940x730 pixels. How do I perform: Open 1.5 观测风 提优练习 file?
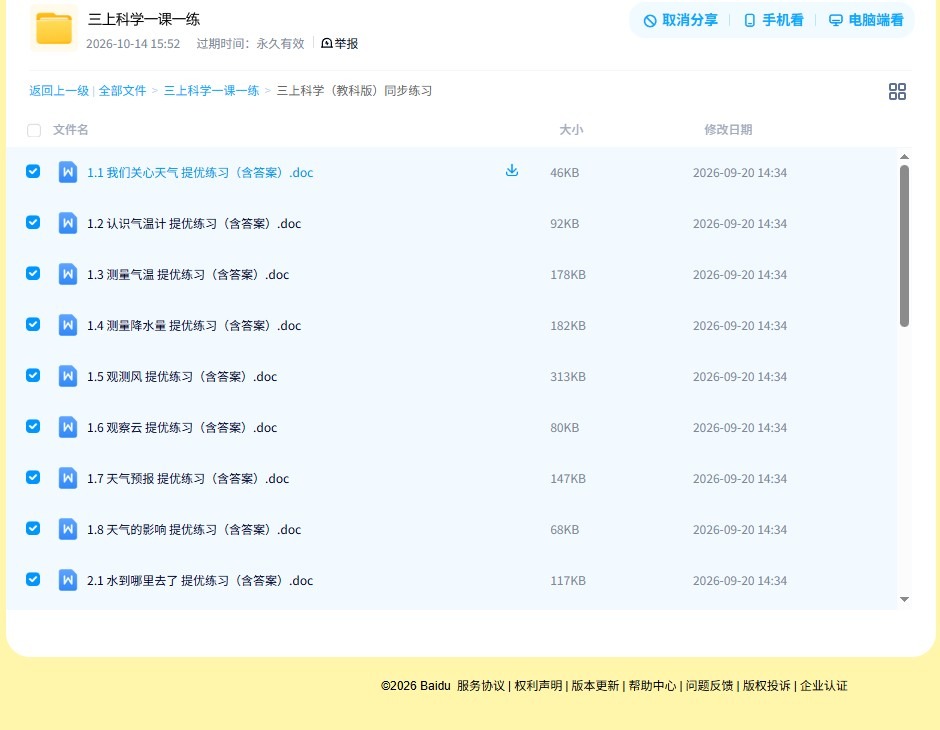[182, 376]
